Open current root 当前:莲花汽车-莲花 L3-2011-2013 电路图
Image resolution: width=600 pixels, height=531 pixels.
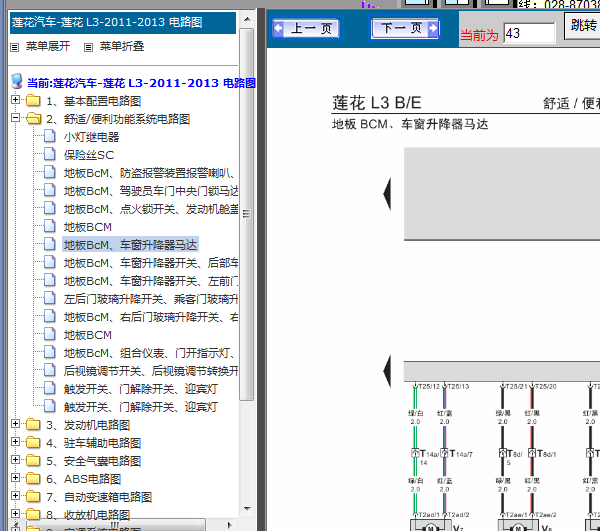(141, 83)
